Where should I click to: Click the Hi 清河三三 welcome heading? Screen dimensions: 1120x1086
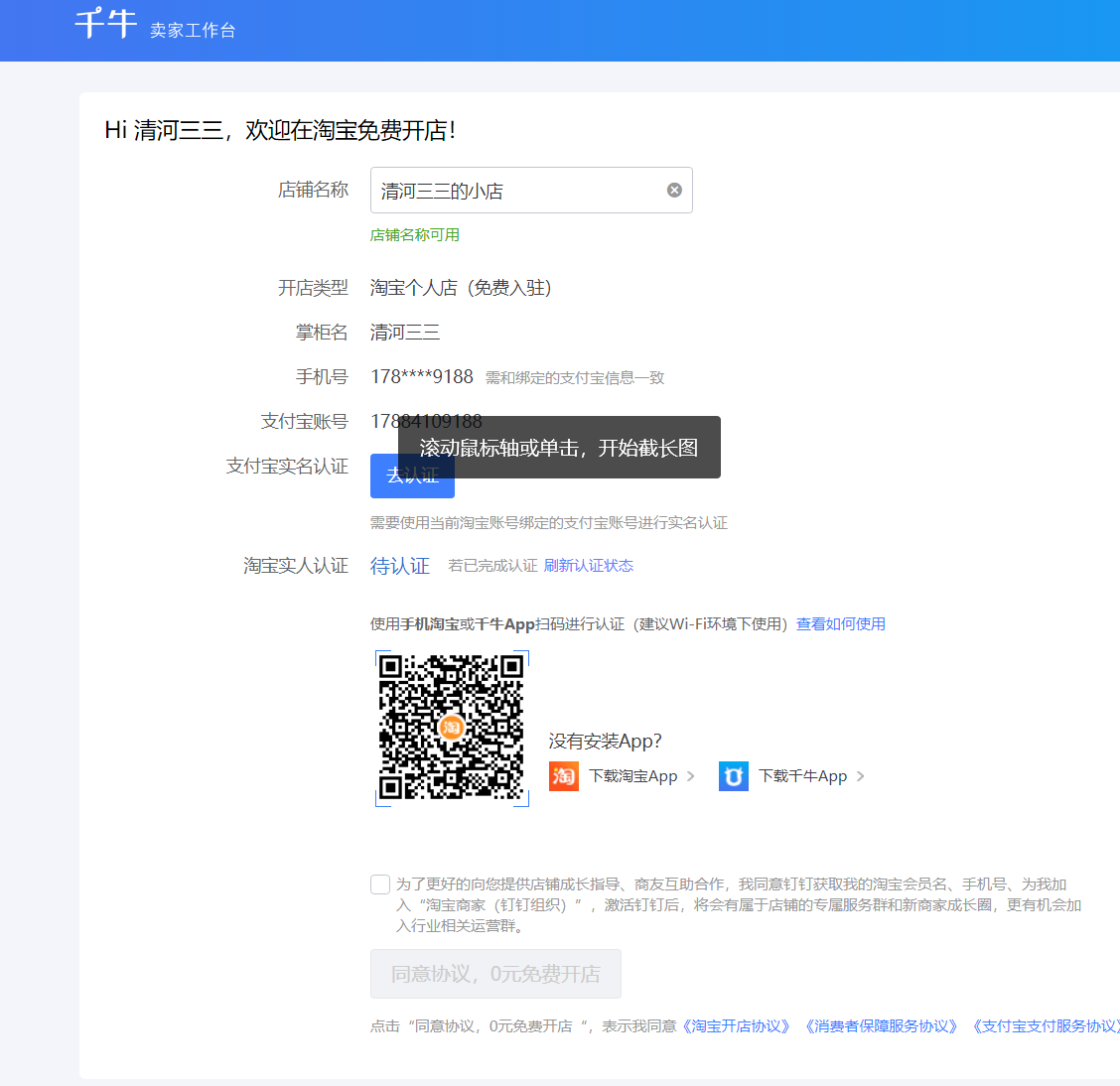(x=280, y=130)
